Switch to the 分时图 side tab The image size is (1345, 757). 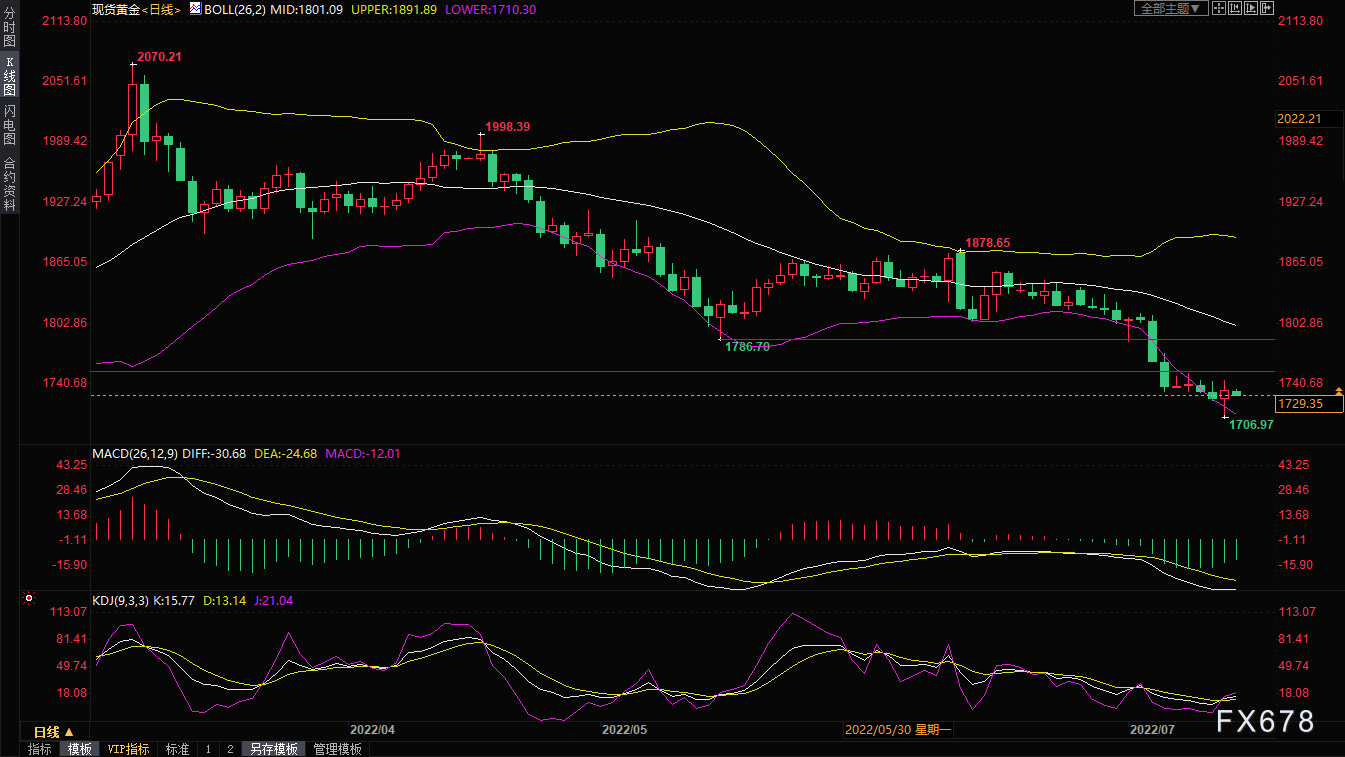9,28
